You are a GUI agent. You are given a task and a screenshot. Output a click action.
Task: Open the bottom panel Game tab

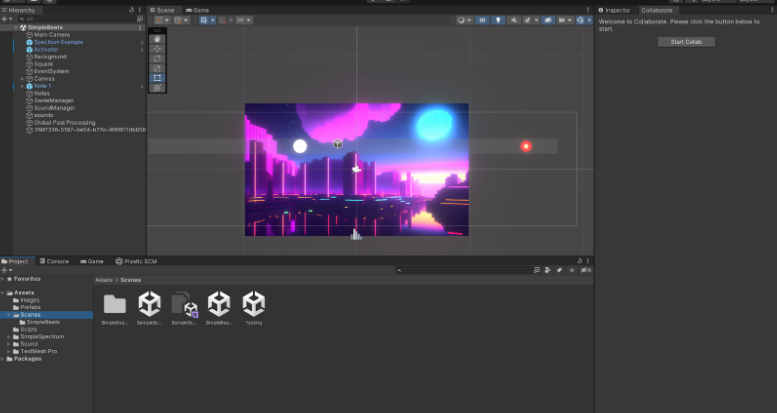point(92,261)
